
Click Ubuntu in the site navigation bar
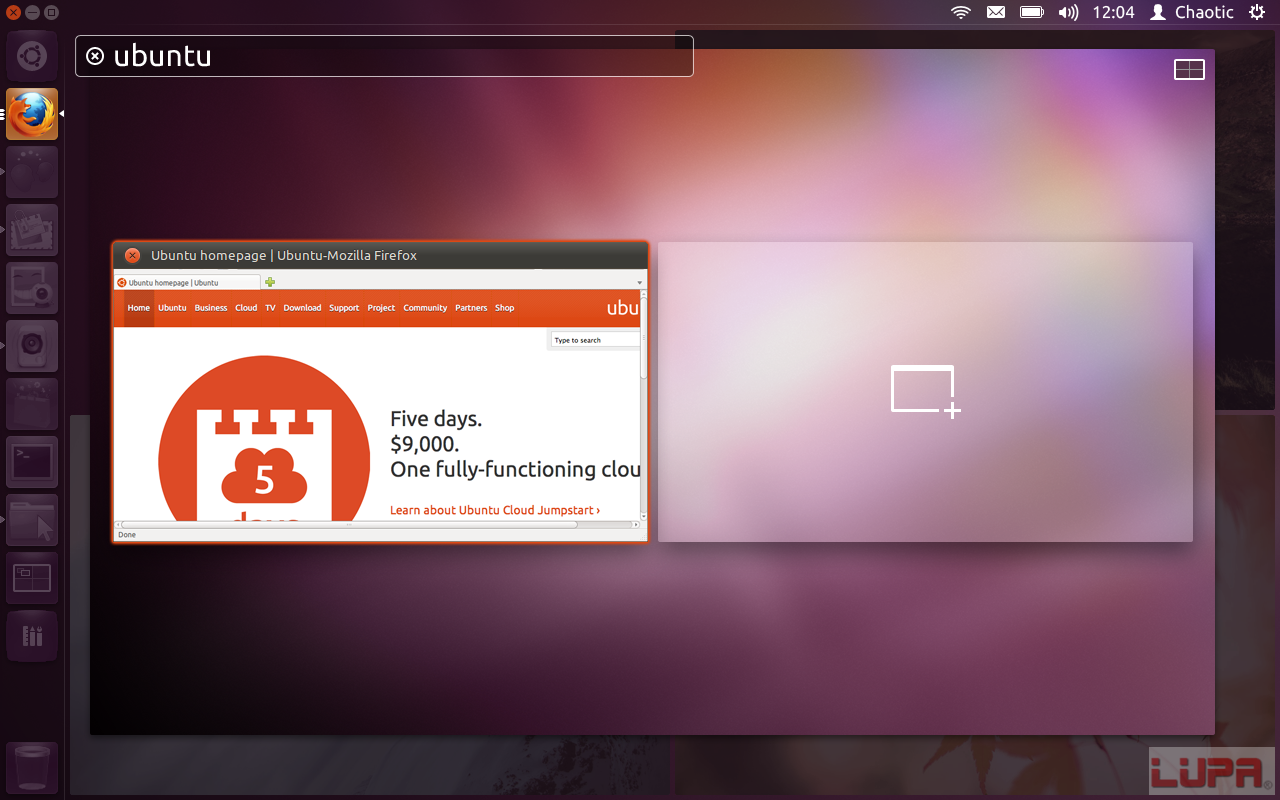(172, 308)
